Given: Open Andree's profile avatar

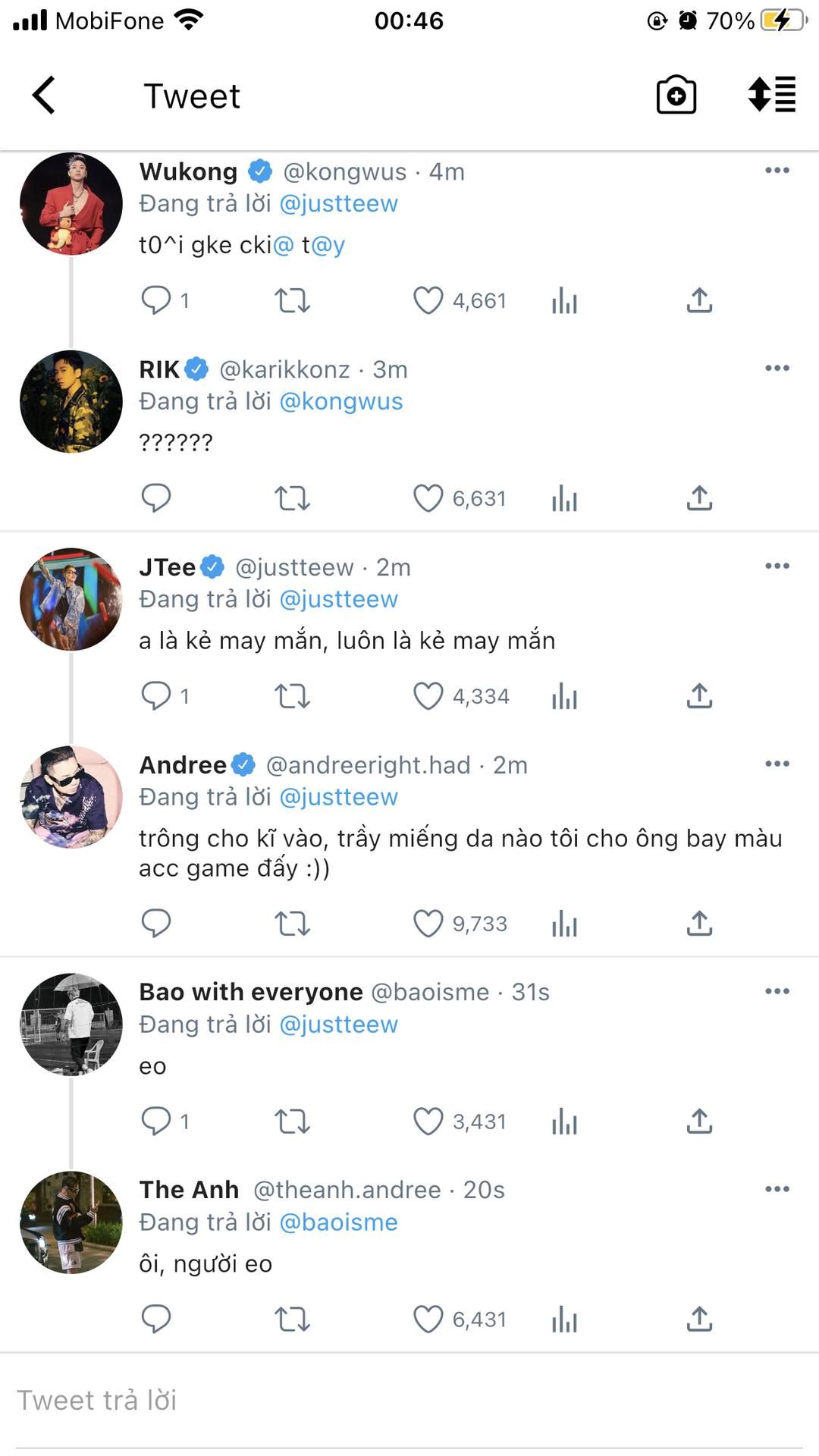Looking at the screenshot, I should click(71, 797).
